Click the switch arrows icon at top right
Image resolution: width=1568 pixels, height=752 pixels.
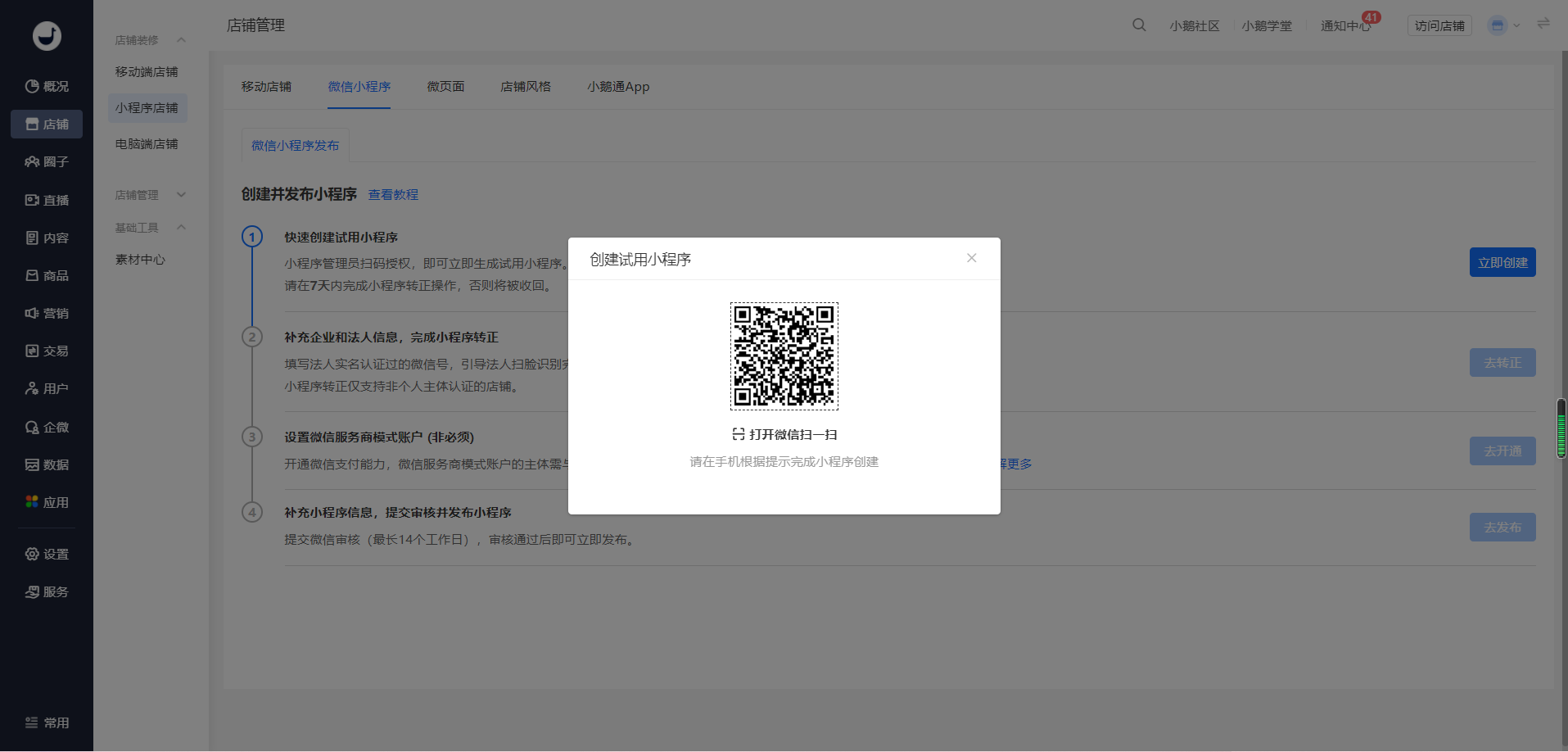click(x=1543, y=24)
